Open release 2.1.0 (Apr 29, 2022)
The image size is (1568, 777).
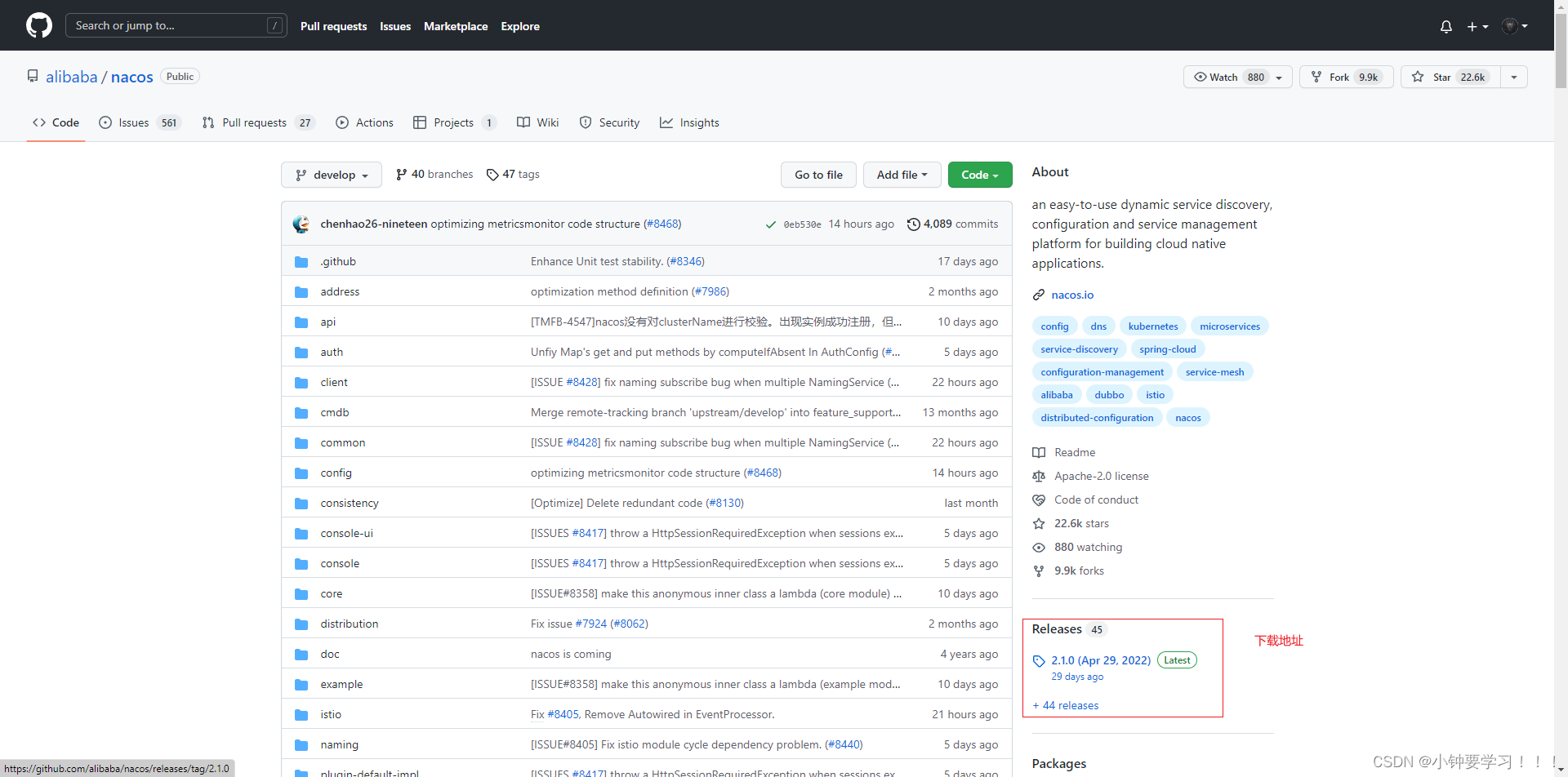[x=1100, y=660]
